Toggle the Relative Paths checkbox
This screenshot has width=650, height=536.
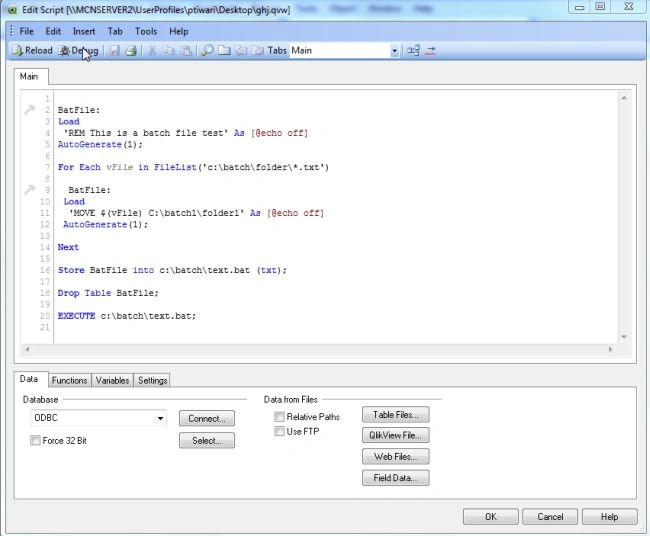(x=279, y=417)
